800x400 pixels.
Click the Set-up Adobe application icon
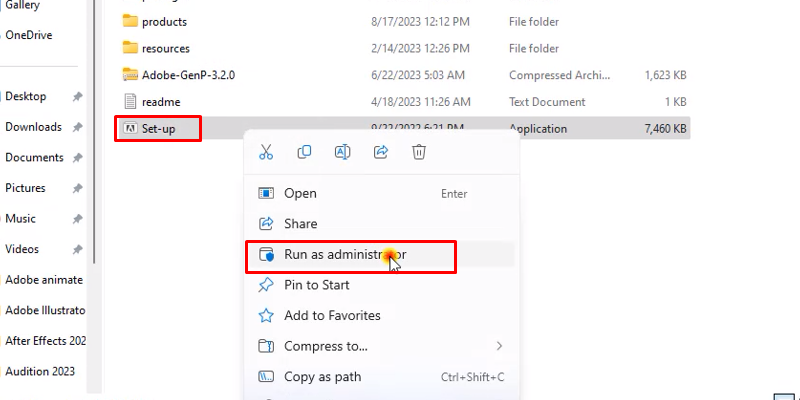tap(131, 128)
